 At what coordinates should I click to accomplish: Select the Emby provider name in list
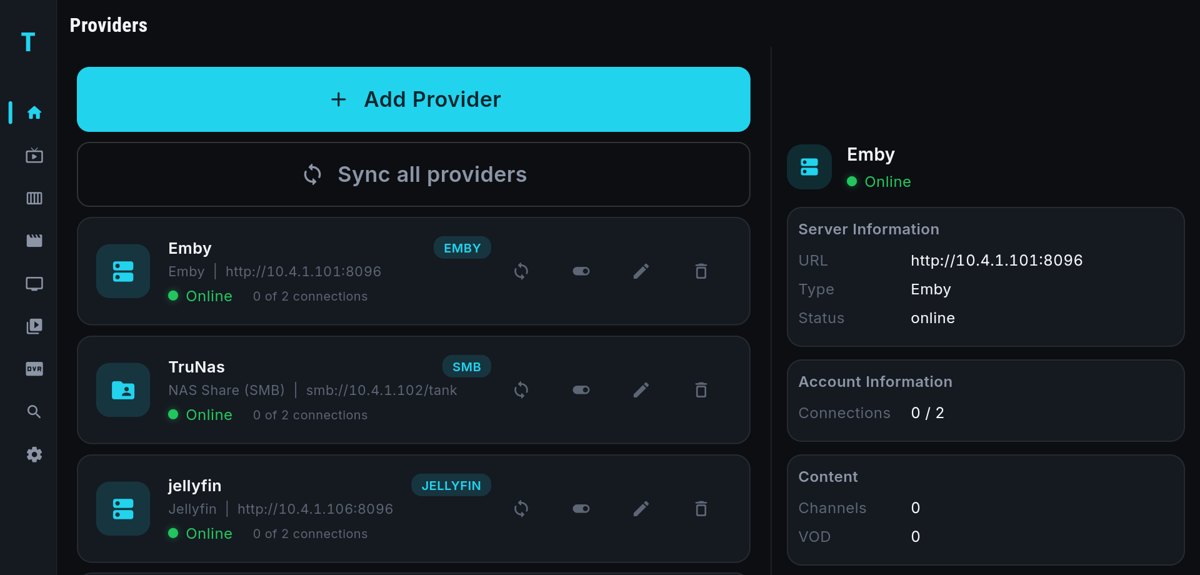pyautogui.click(x=190, y=248)
